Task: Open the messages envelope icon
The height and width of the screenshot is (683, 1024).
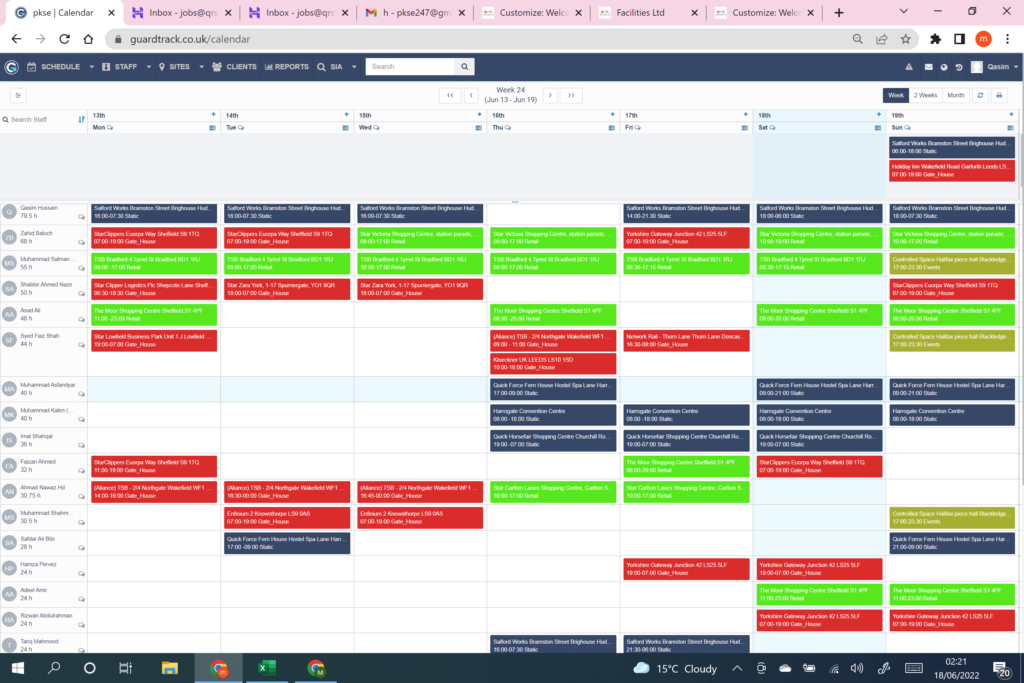Action: (928, 67)
